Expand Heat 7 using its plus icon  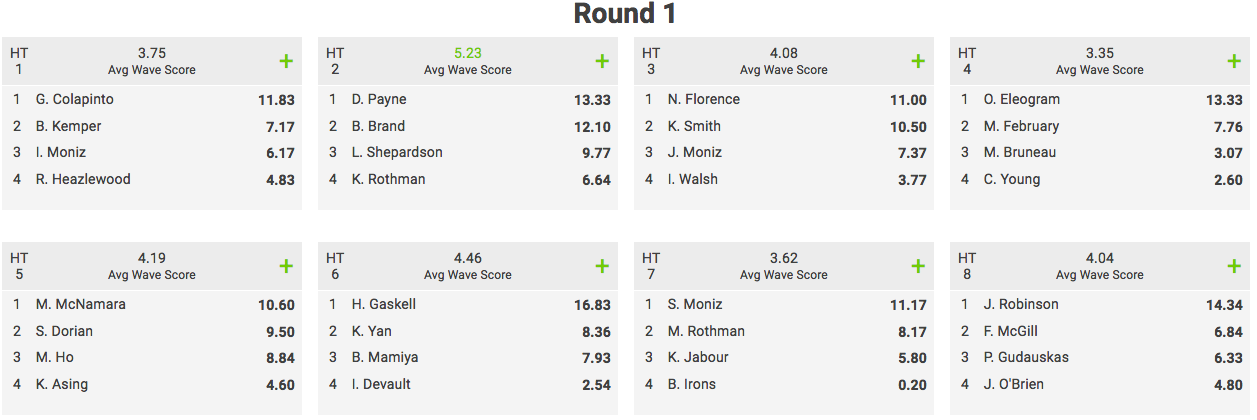pyautogui.click(x=918, y=266)
